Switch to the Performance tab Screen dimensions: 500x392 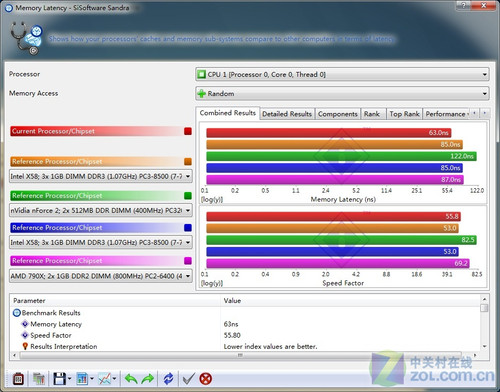pos(446,114)
